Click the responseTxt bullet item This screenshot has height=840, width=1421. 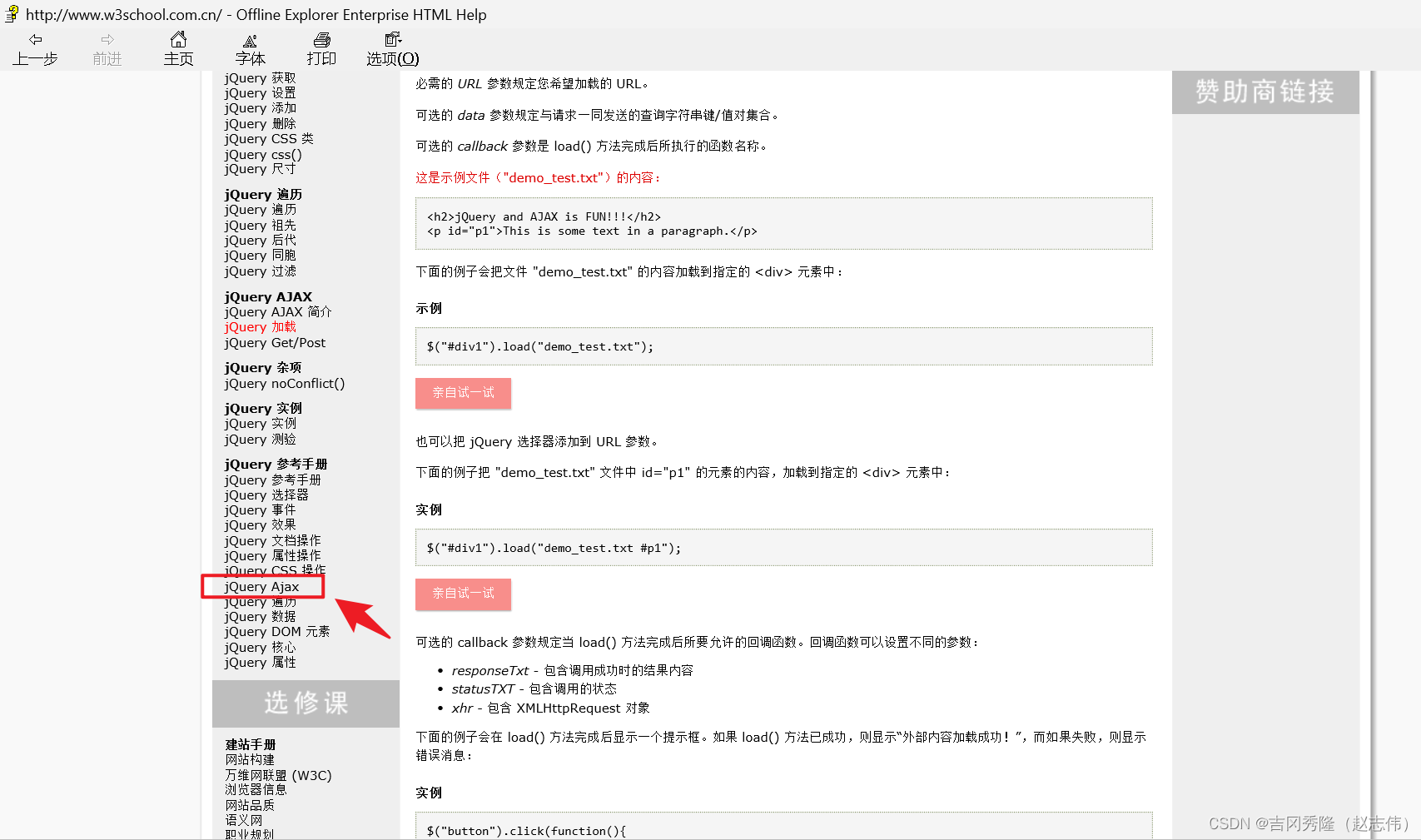coord(572,671)
